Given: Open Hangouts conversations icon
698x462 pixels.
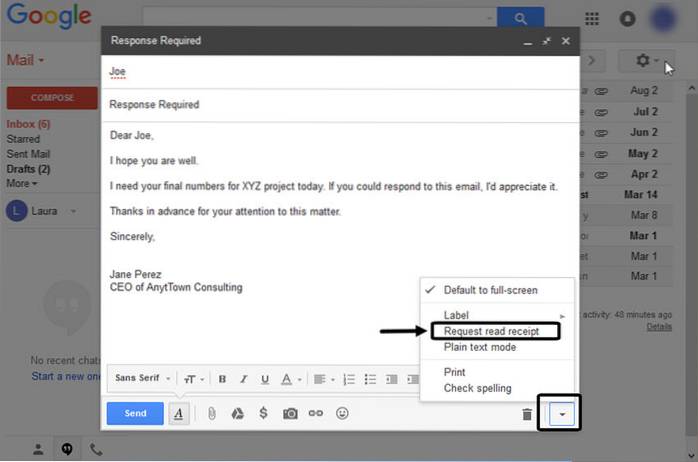Looking at the screenshot, I should [x=67, y=450].
